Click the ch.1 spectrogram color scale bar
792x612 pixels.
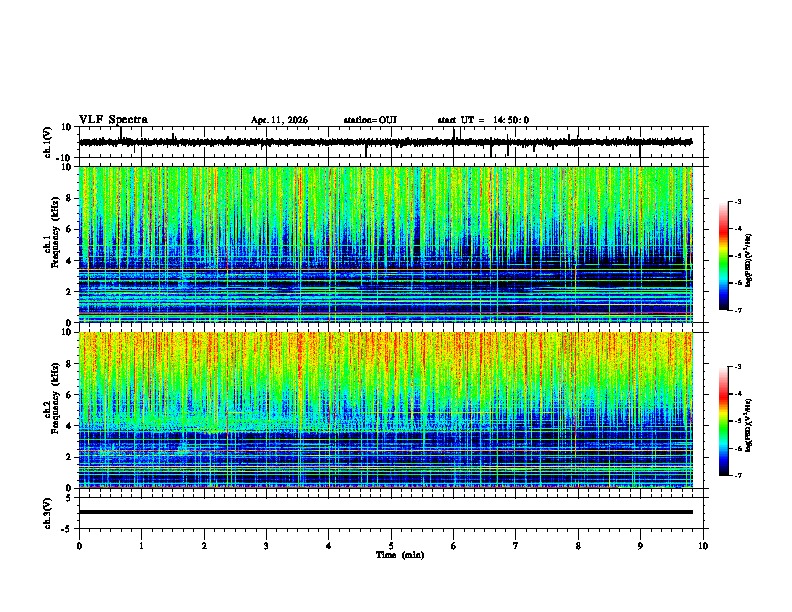(723, 256)
